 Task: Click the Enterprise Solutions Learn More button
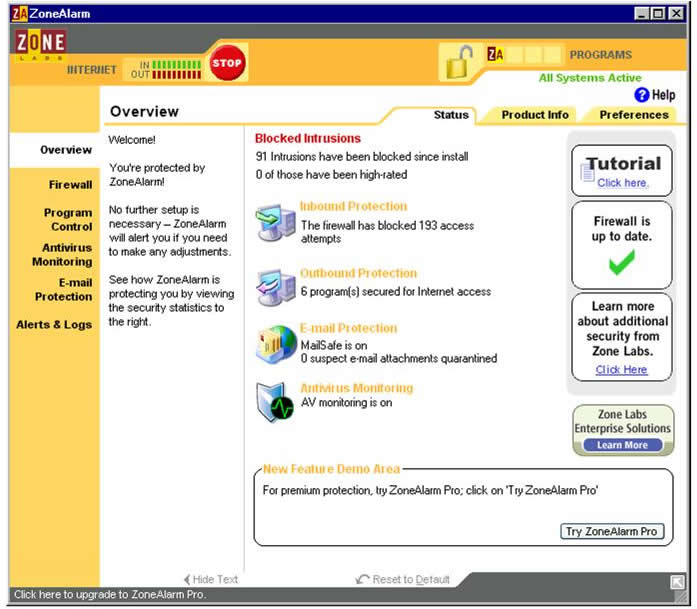point(622,445)
